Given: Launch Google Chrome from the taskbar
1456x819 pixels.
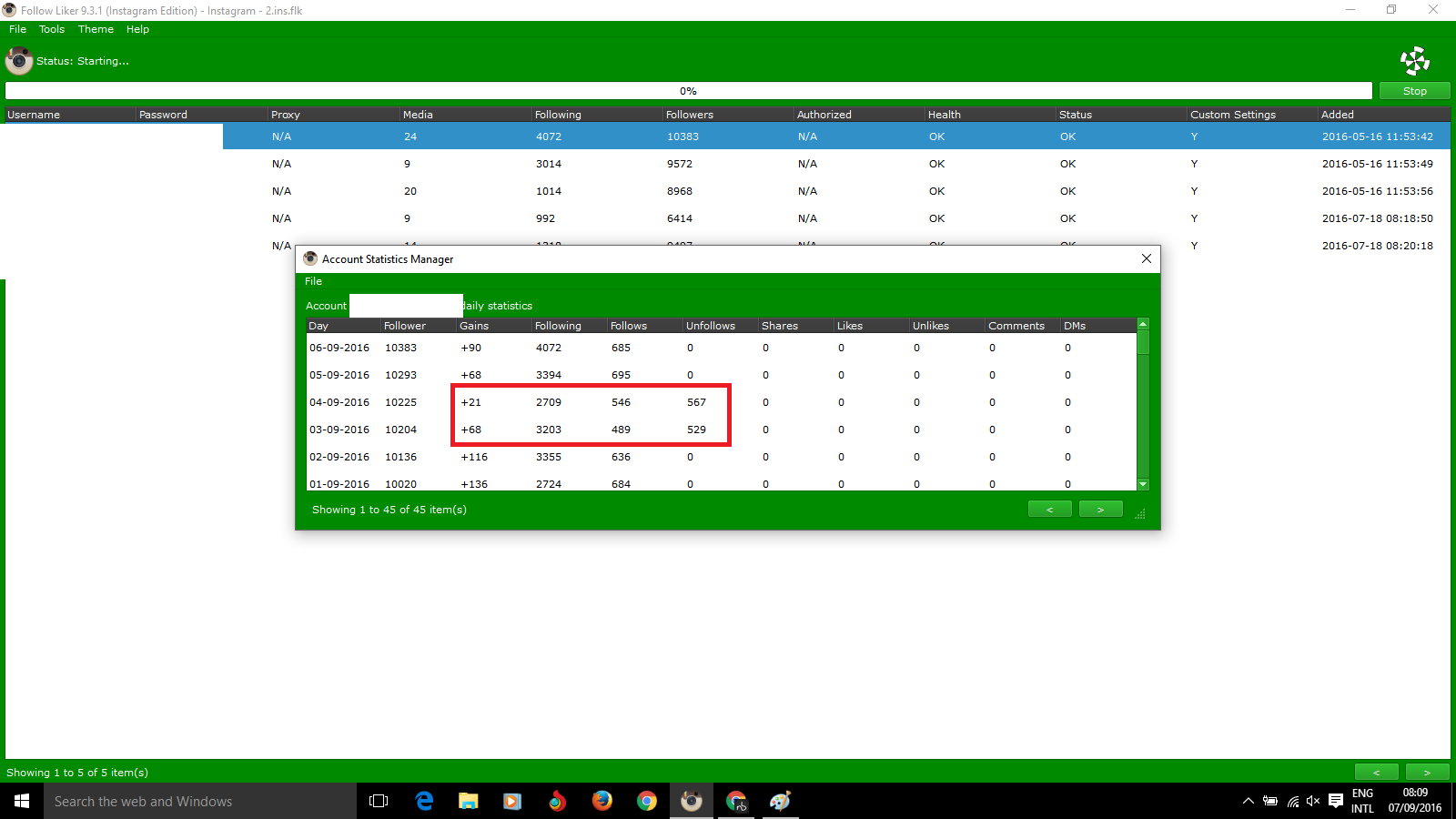Looking at the screenshot, I should pyautogui.click(x=646, y=801).
